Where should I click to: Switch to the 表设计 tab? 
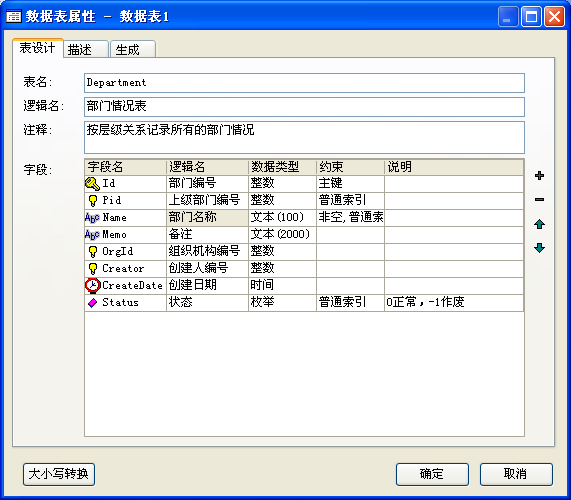(38, 48)
